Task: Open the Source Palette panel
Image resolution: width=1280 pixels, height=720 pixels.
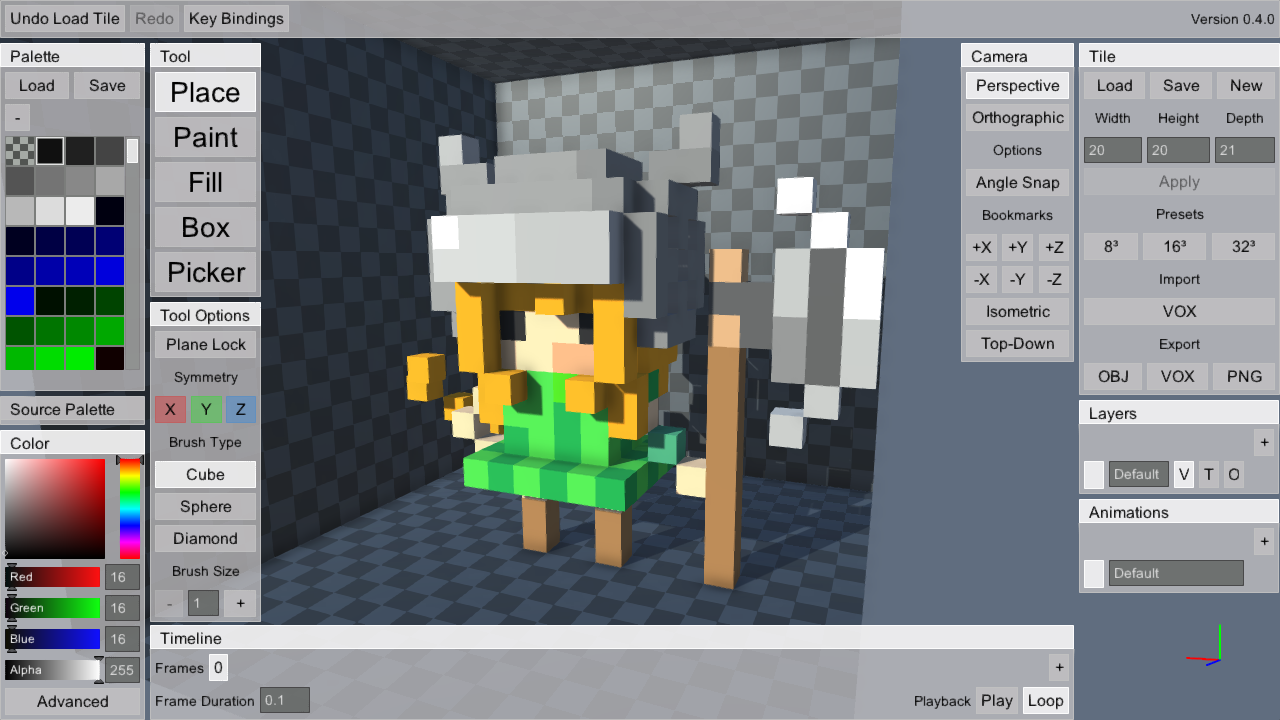Action: (73, 409)
